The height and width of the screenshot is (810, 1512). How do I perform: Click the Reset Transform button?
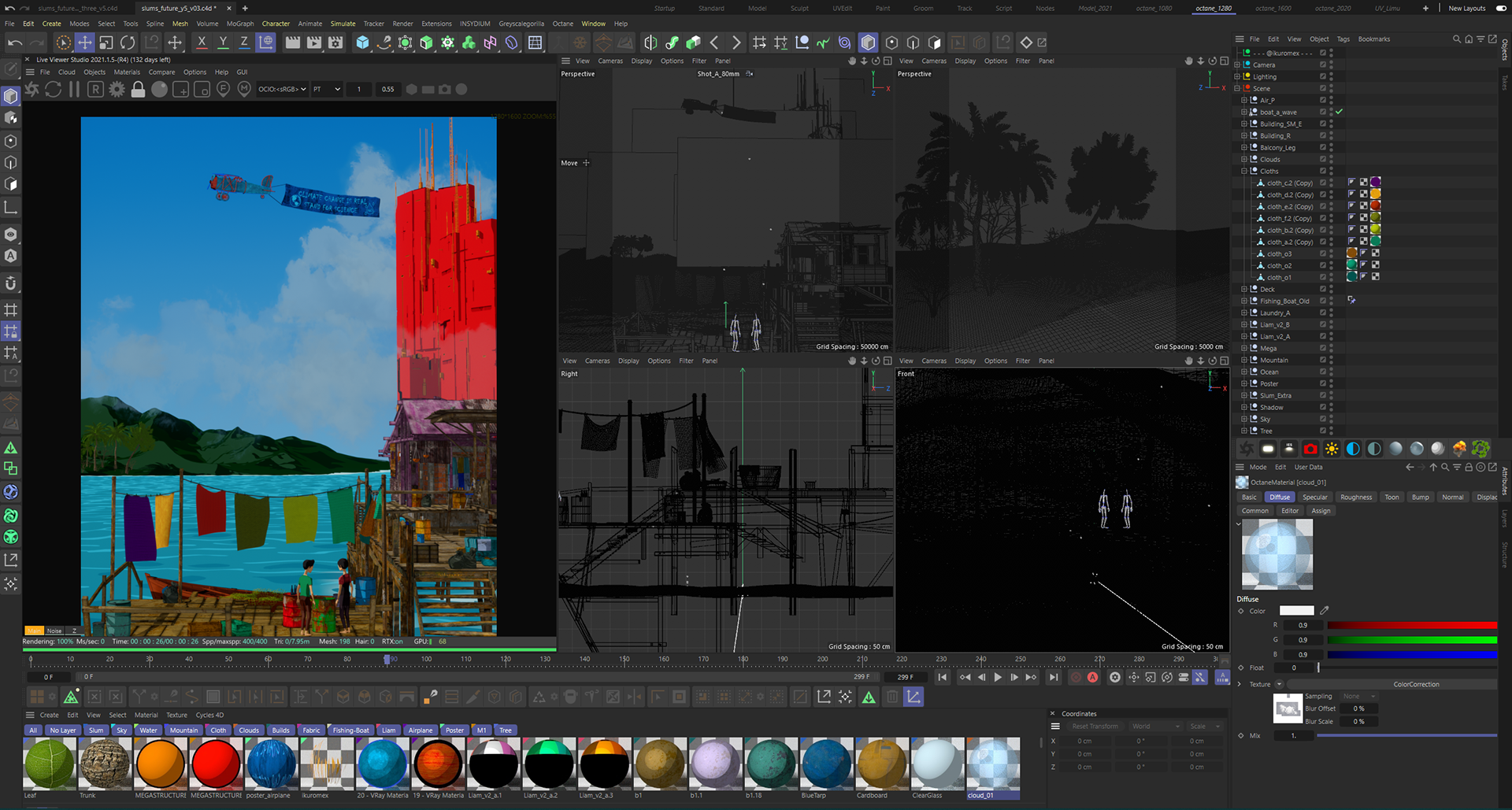tap(1095, 726)
